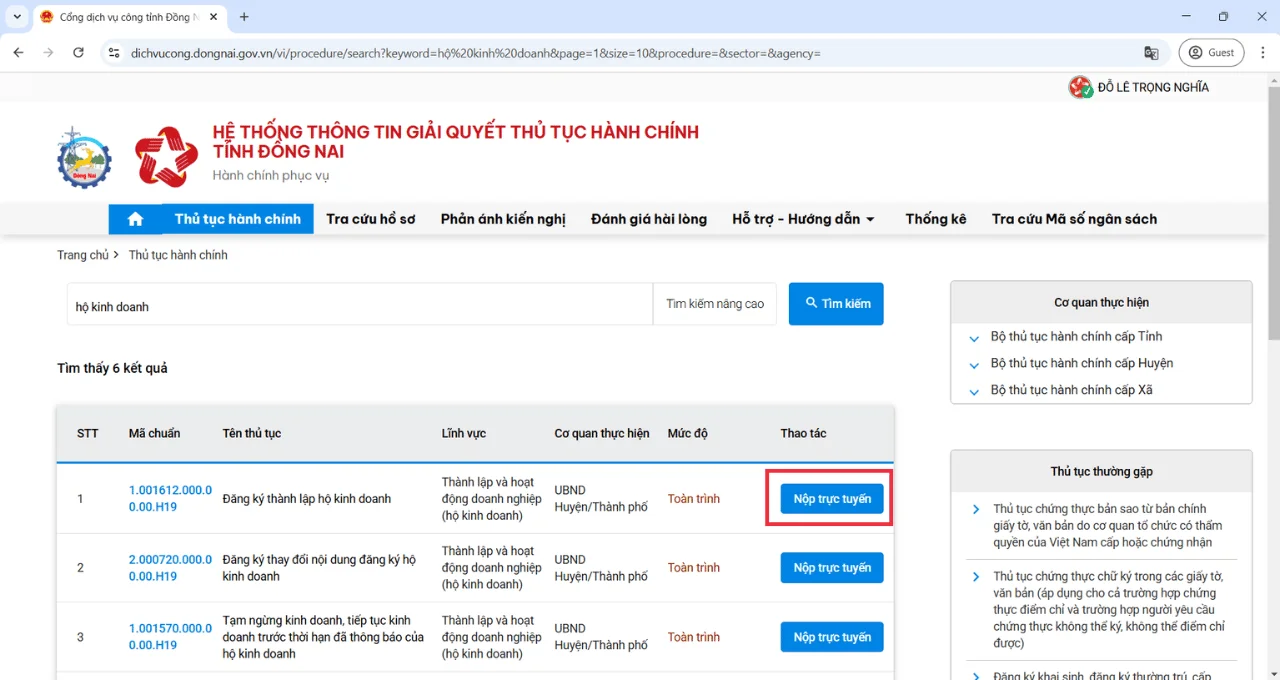
Task: Open procedure code link 1.001612.000.00.00.H19
Action: pyautogui.click(x=170, y=498)
